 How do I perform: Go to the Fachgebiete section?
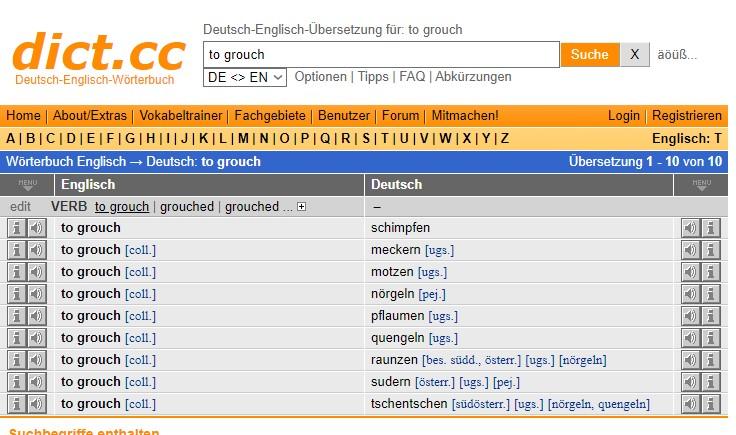point(271,116)
